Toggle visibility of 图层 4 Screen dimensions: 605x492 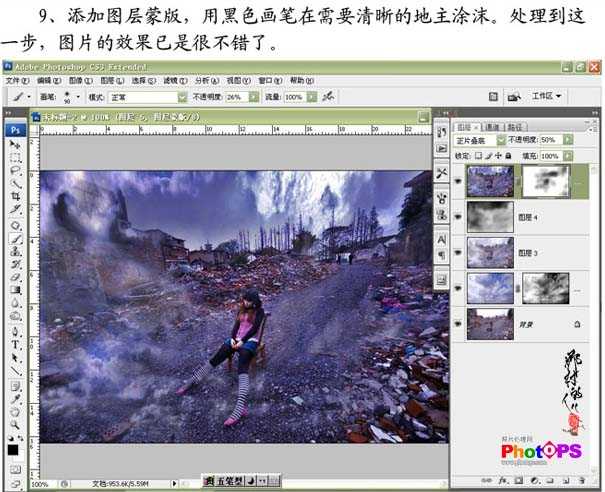(458, 217)
